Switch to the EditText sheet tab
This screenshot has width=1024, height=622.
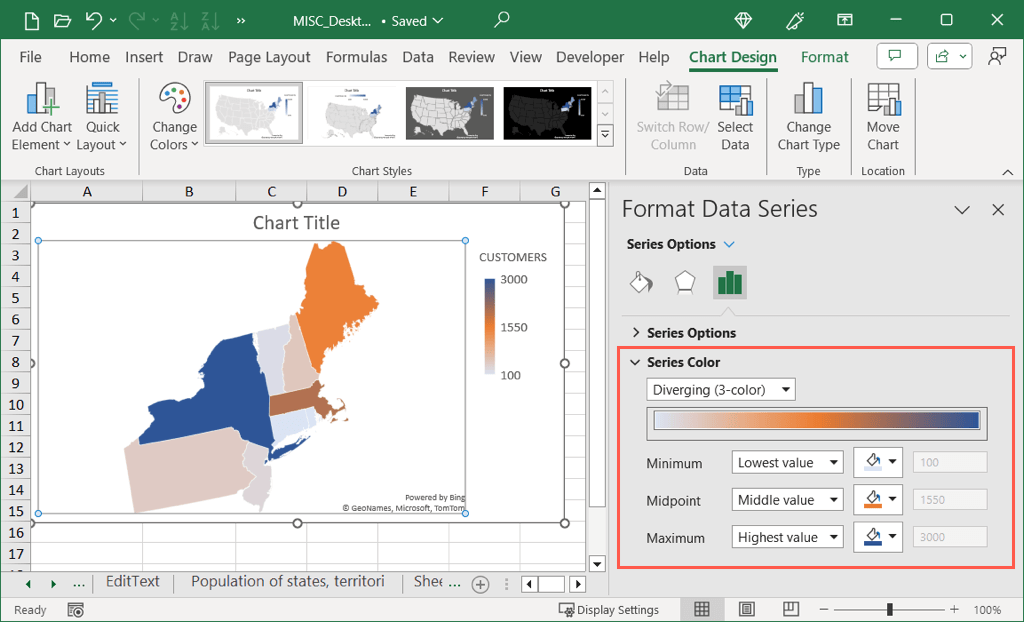(x=132, y=582)
